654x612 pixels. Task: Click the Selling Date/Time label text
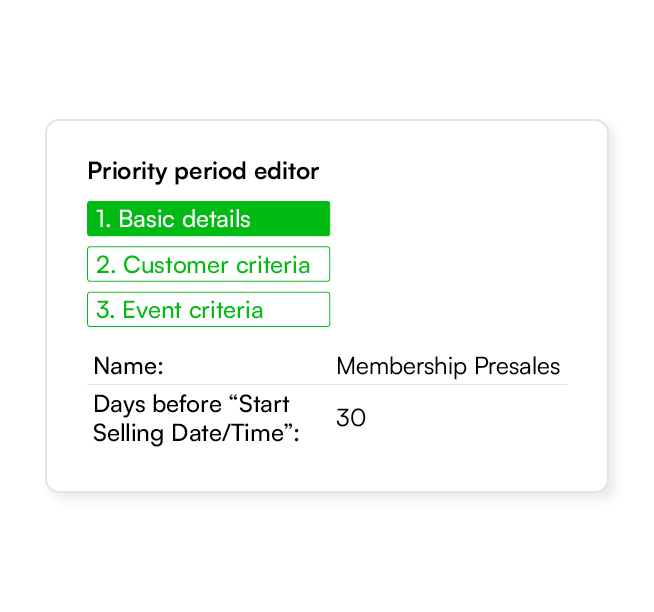pyautogui.click(x=196, y=433)
